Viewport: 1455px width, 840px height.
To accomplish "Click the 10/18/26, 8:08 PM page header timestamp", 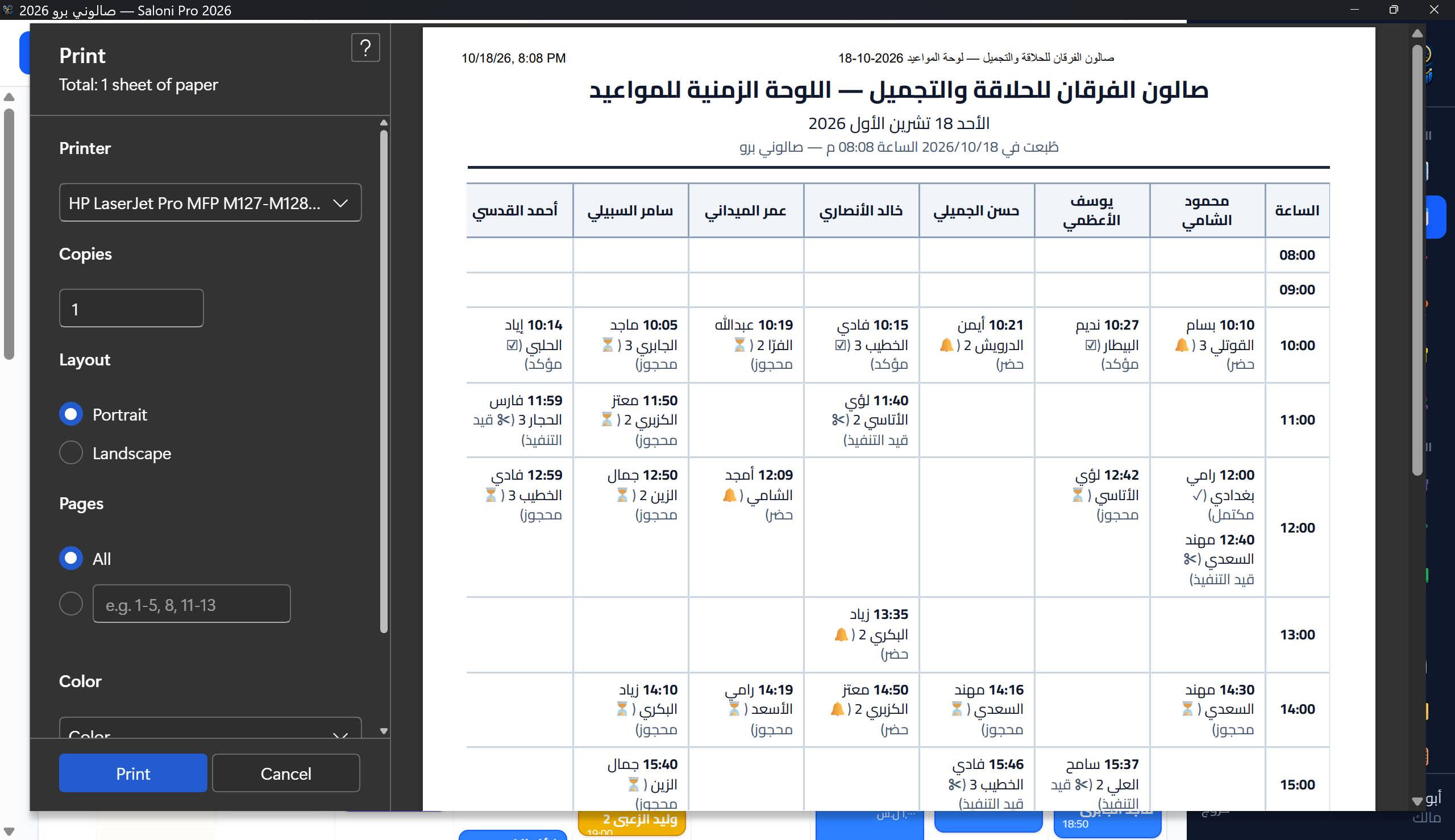I will pos(513,58).
